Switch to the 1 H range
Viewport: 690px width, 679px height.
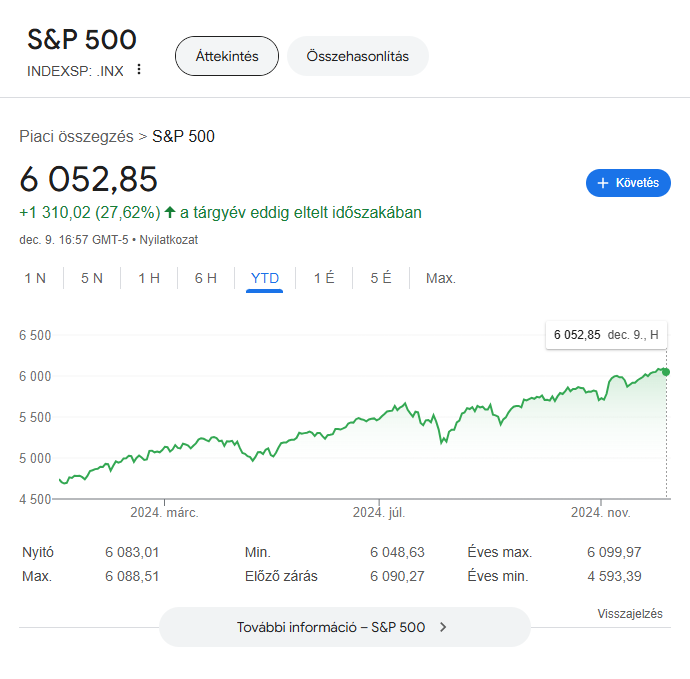(149, 278)
